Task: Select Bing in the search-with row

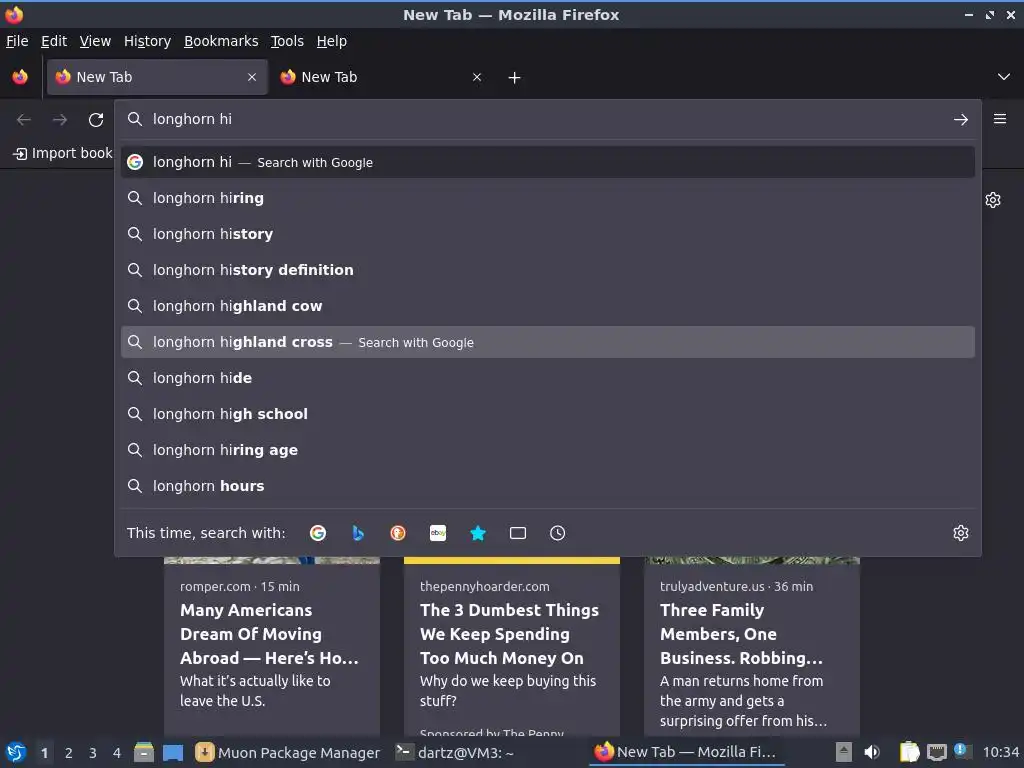Action: click(x=358, y=533)
